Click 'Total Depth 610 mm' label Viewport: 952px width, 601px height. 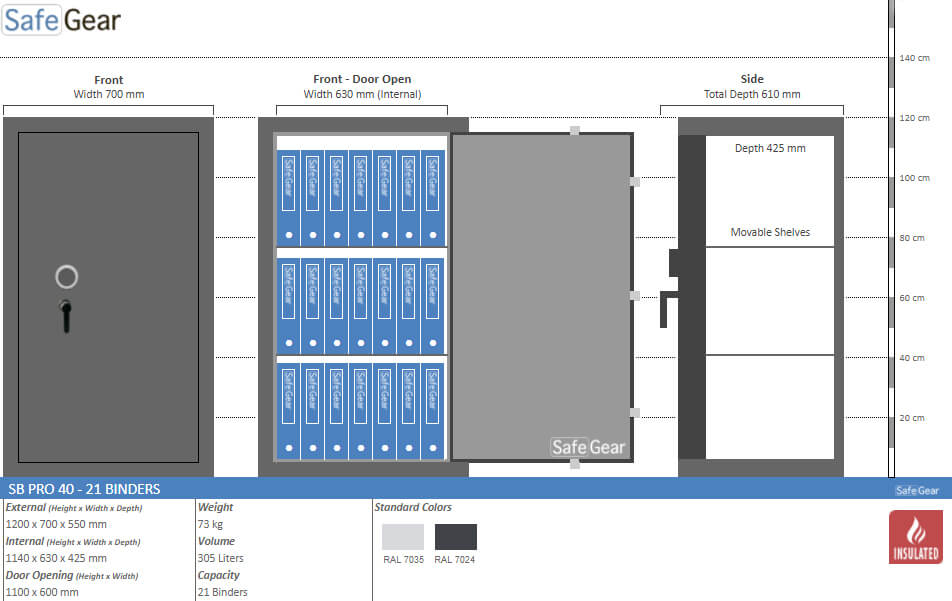click(x=752, y=94)
